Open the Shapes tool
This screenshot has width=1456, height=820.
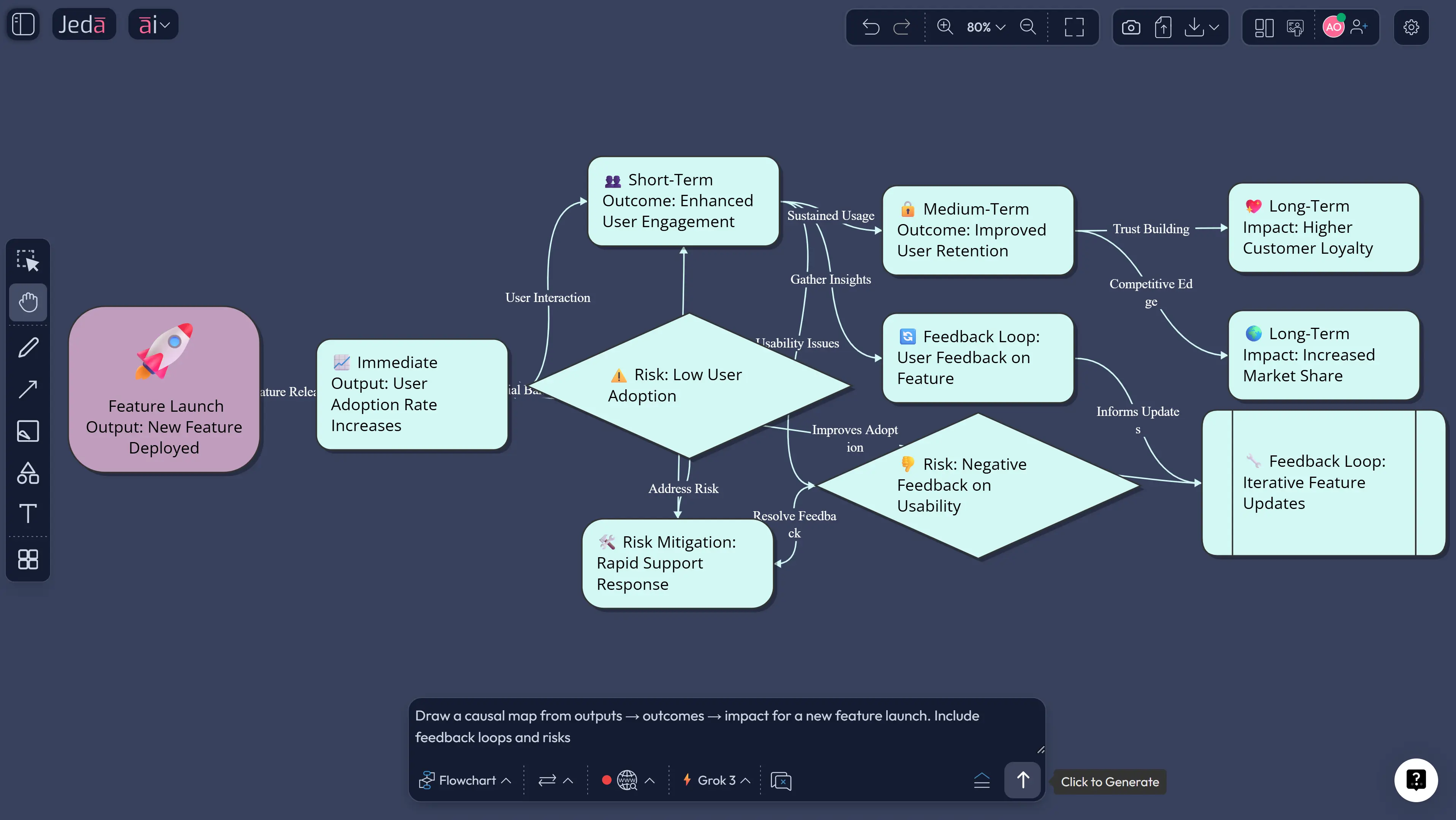[x=28, y=473]
